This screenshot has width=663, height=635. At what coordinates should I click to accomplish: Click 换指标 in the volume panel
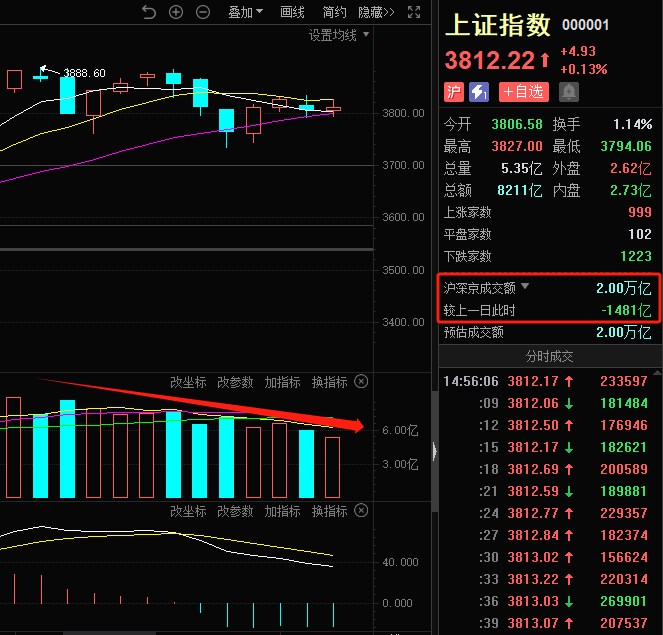pyautogui.click(x=329, y=382)
